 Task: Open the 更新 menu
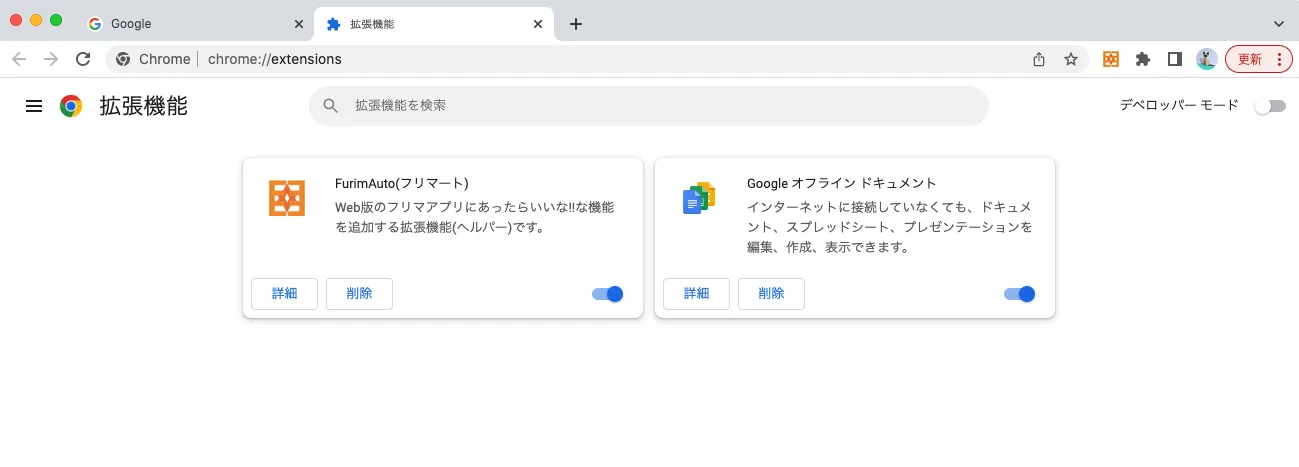1259,59
